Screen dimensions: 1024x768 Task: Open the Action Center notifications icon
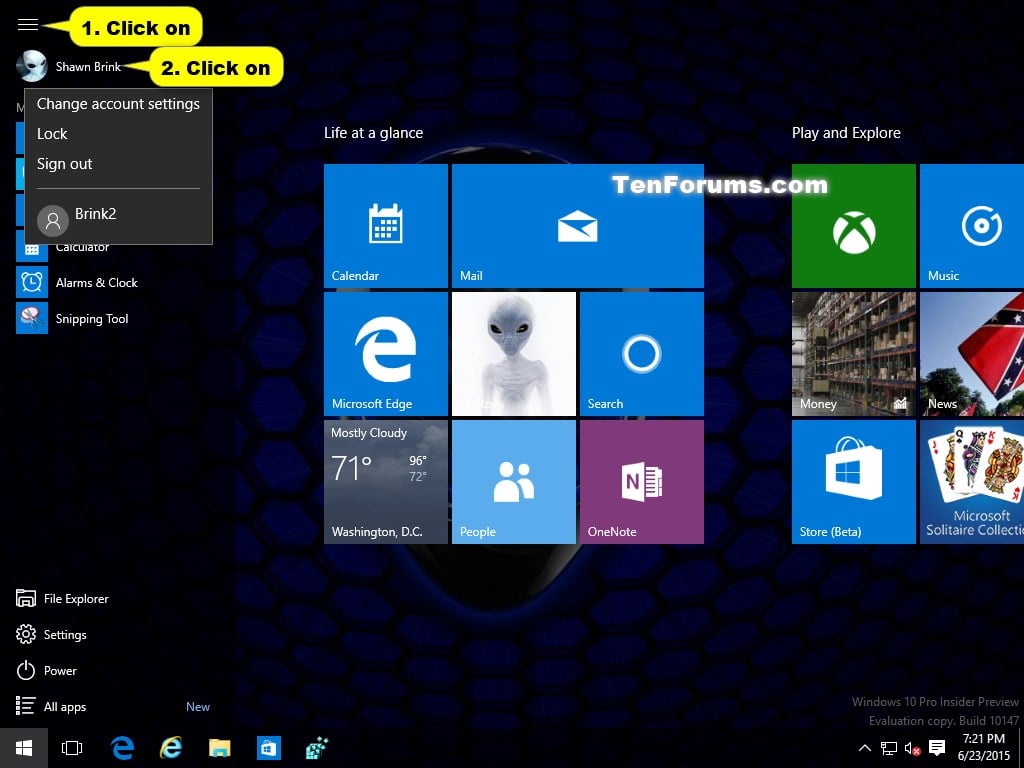tap(937, 748)
